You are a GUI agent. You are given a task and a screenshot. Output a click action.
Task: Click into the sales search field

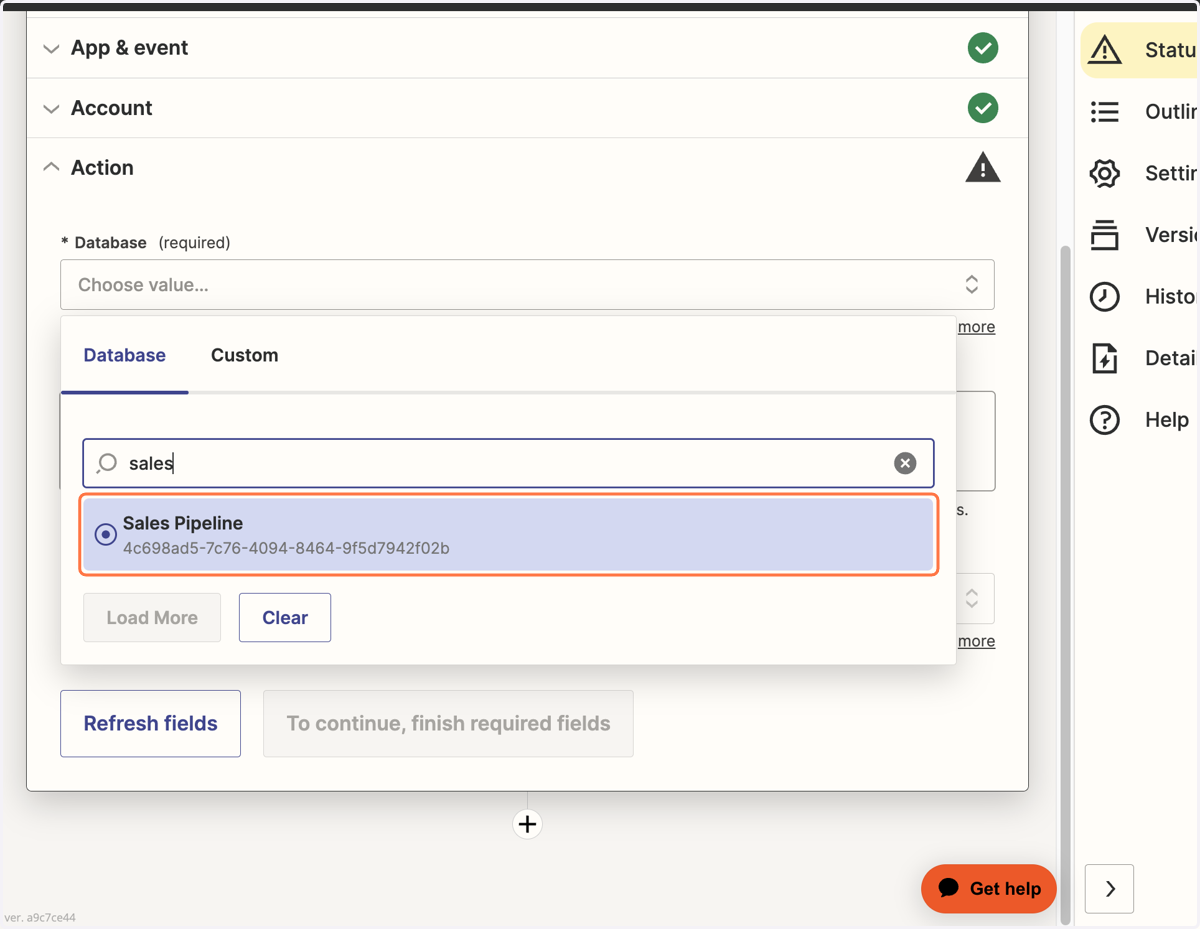pyautogui.click(x=508, y=463)
